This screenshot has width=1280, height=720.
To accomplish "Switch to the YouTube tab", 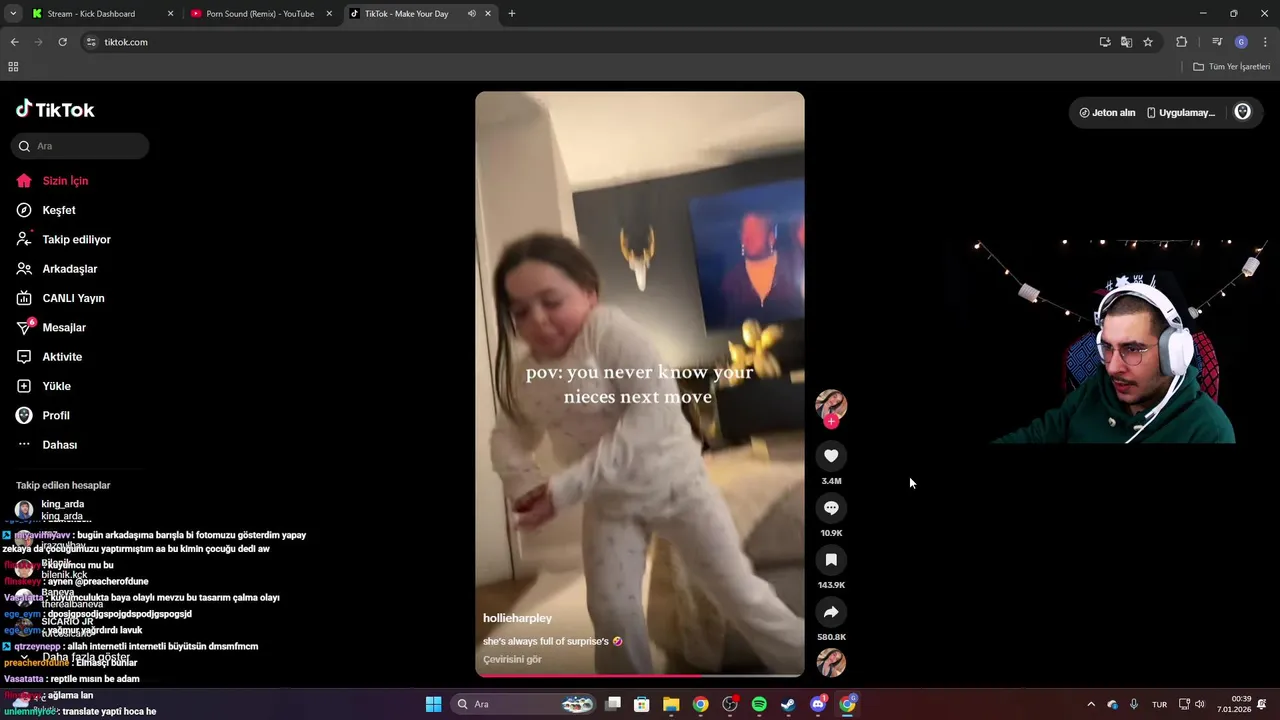I will tap(260, 14).
